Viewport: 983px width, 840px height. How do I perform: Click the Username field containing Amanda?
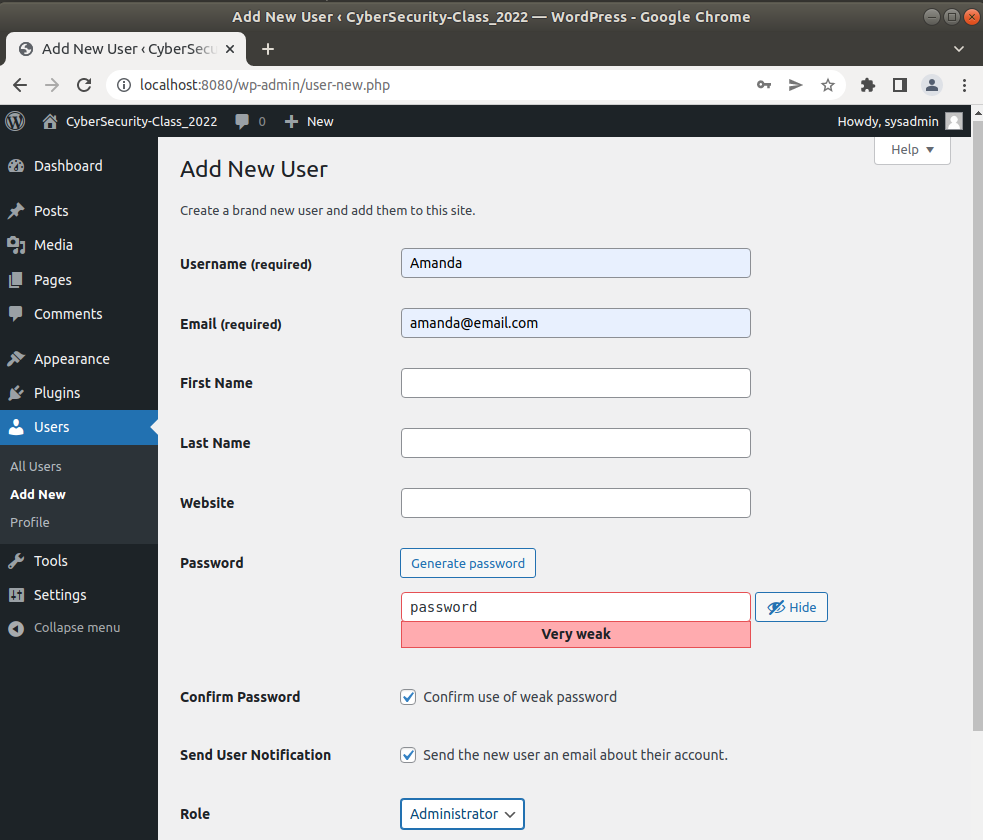[x=576, y=263]
